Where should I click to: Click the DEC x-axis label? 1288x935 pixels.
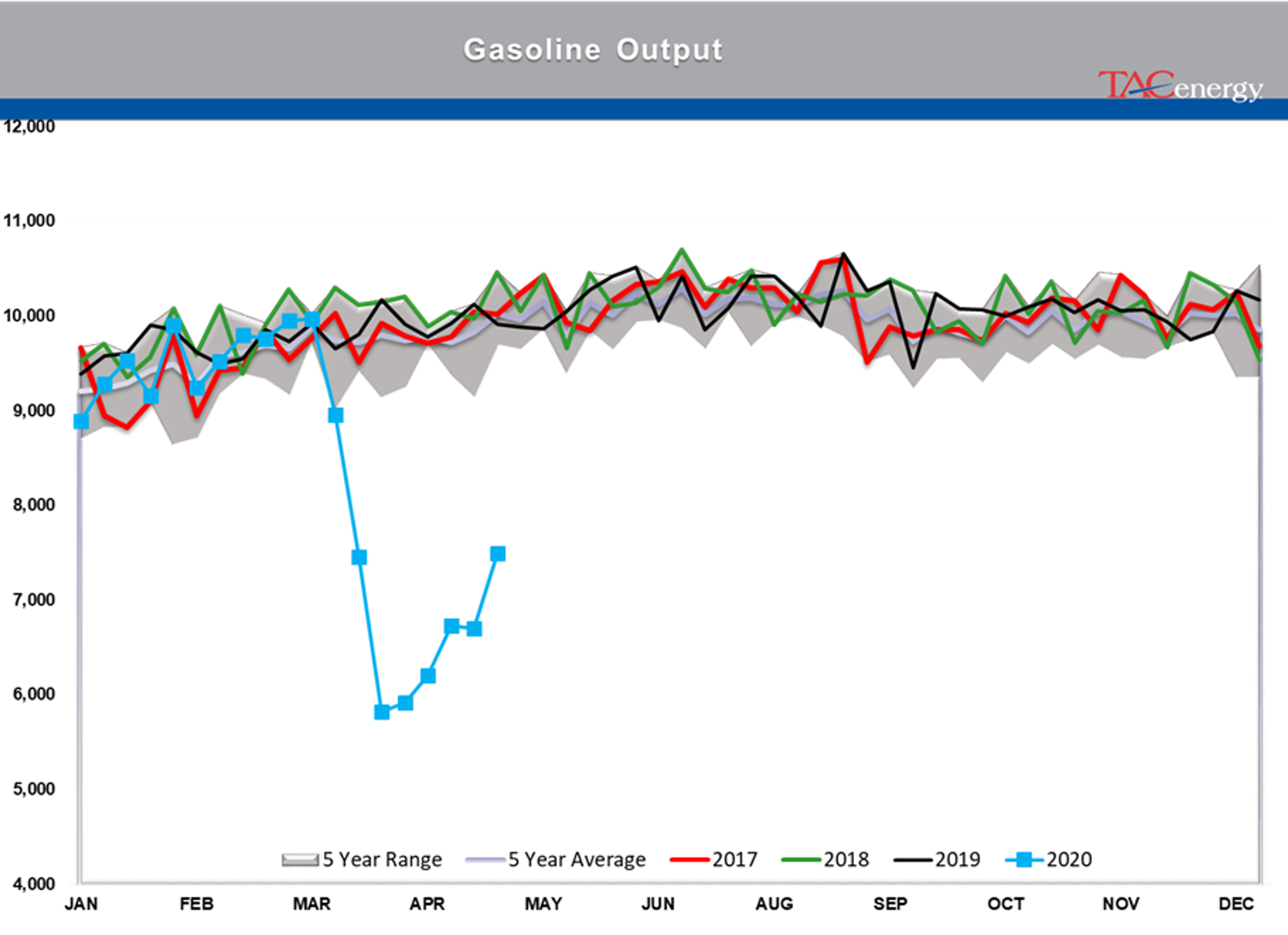click(x=1236, y=904)
